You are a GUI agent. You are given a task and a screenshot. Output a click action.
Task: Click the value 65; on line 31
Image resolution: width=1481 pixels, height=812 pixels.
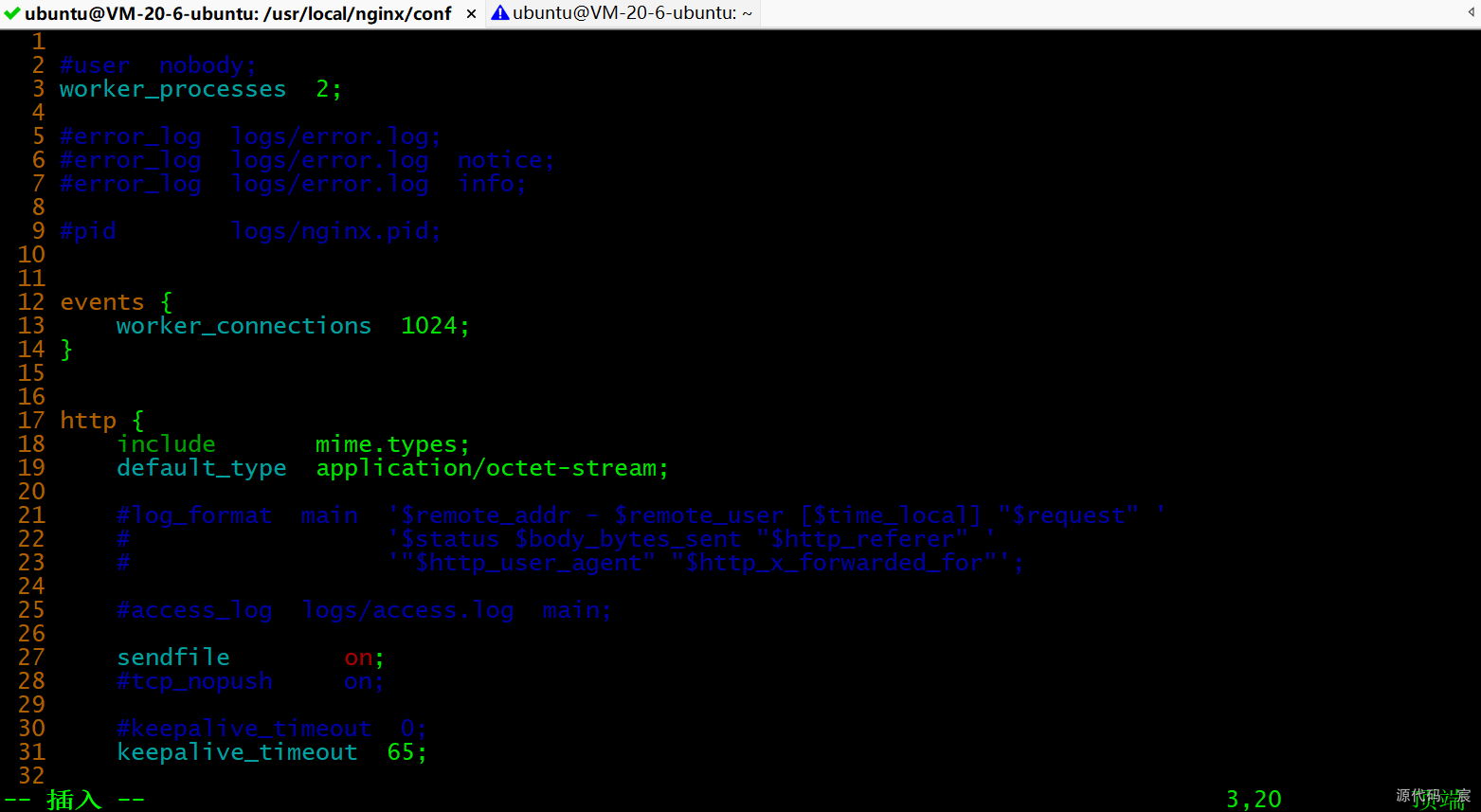[x=406, y=752]
